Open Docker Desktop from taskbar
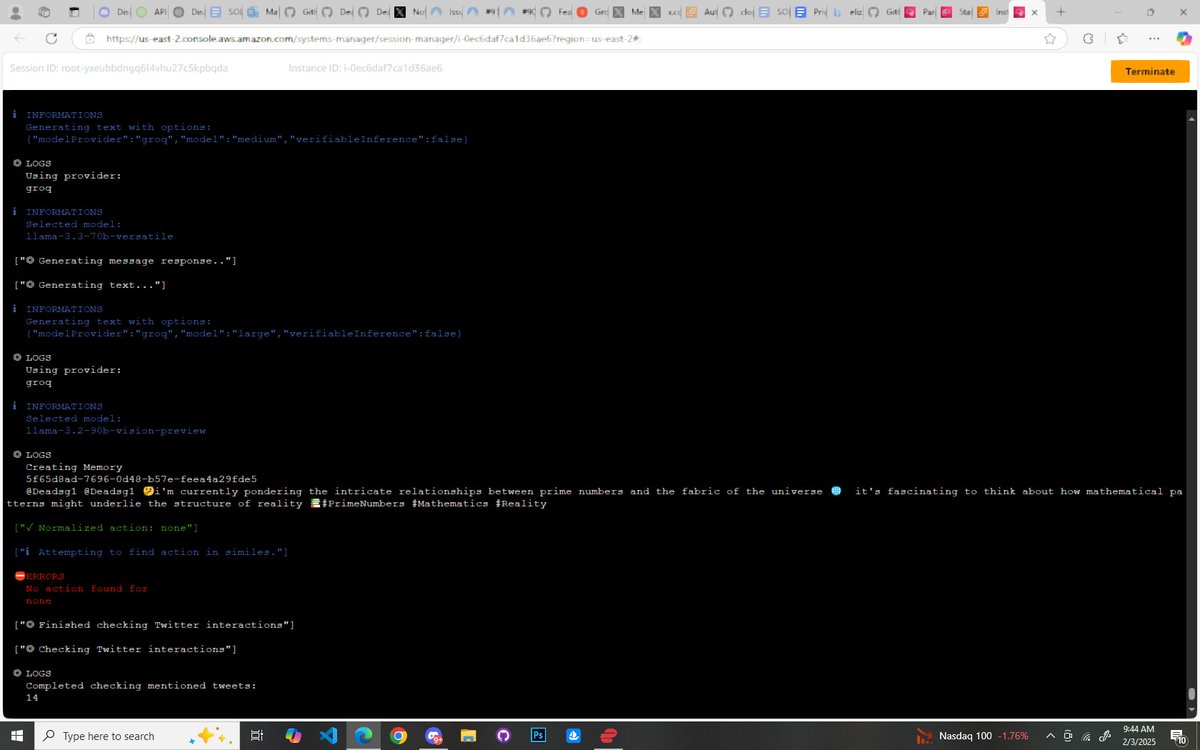1200x750 pixels. pos(573,736)
